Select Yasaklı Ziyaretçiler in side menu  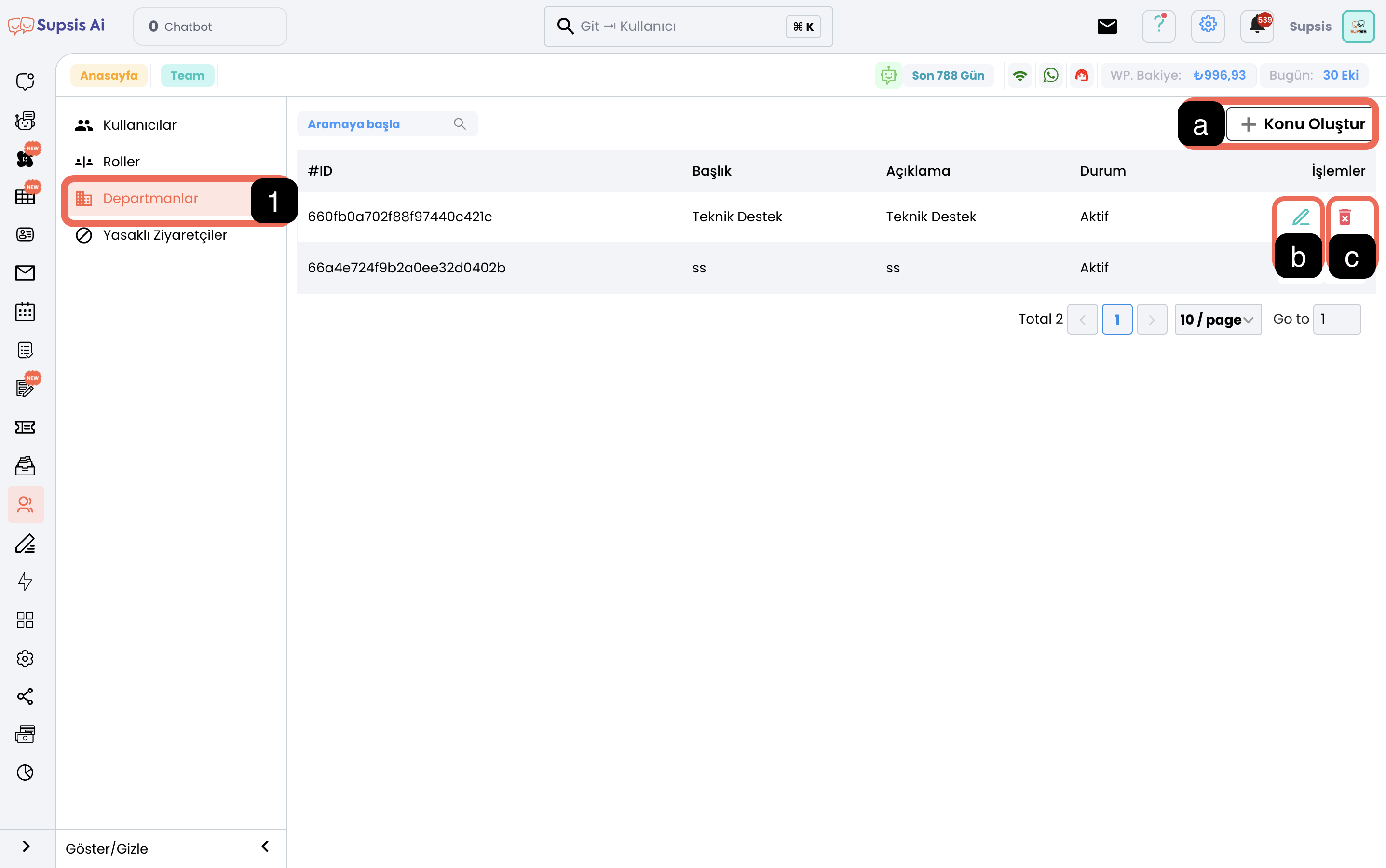(x=165, y=235)
